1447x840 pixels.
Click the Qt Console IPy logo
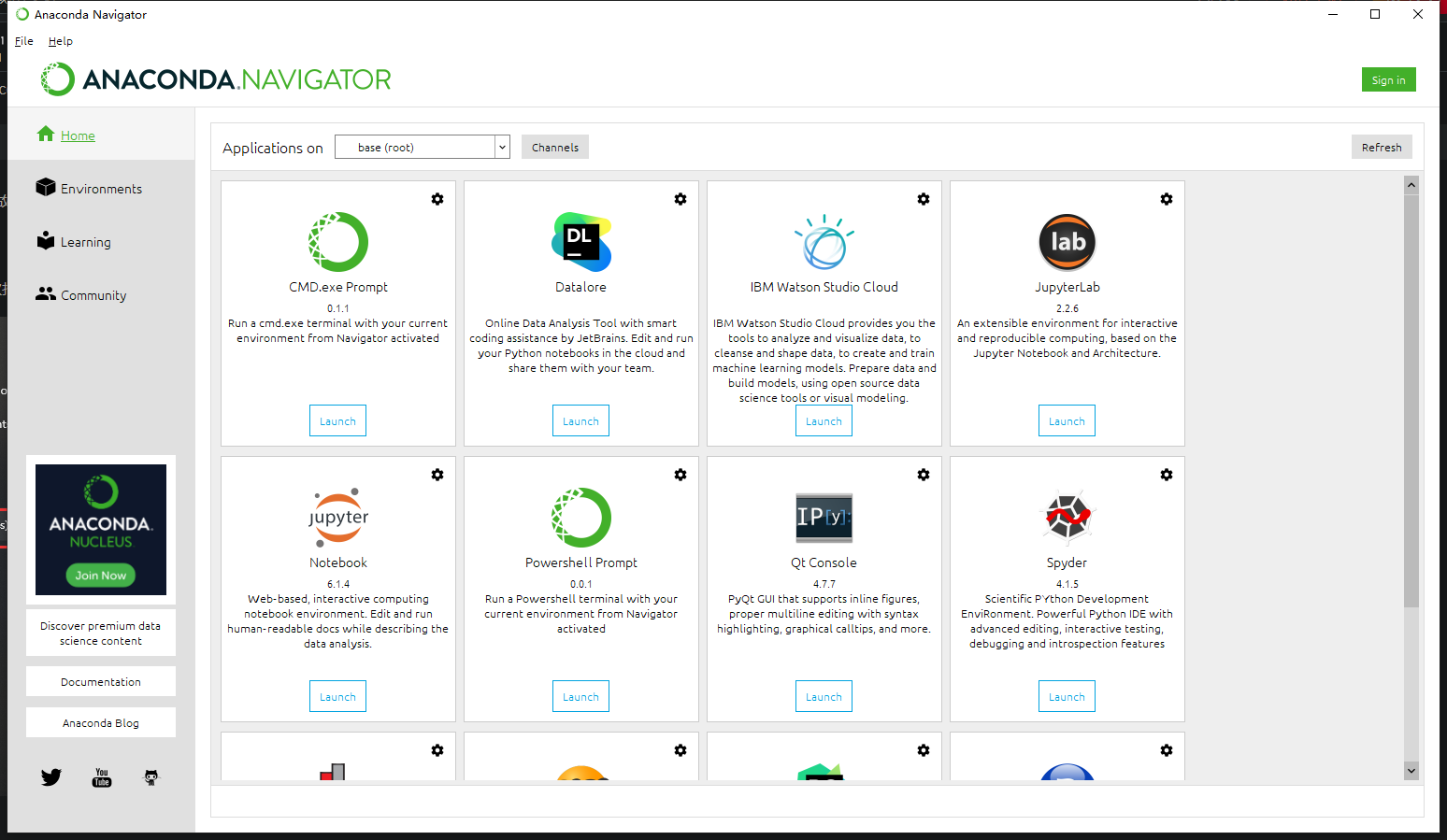[x=824, y=518]
